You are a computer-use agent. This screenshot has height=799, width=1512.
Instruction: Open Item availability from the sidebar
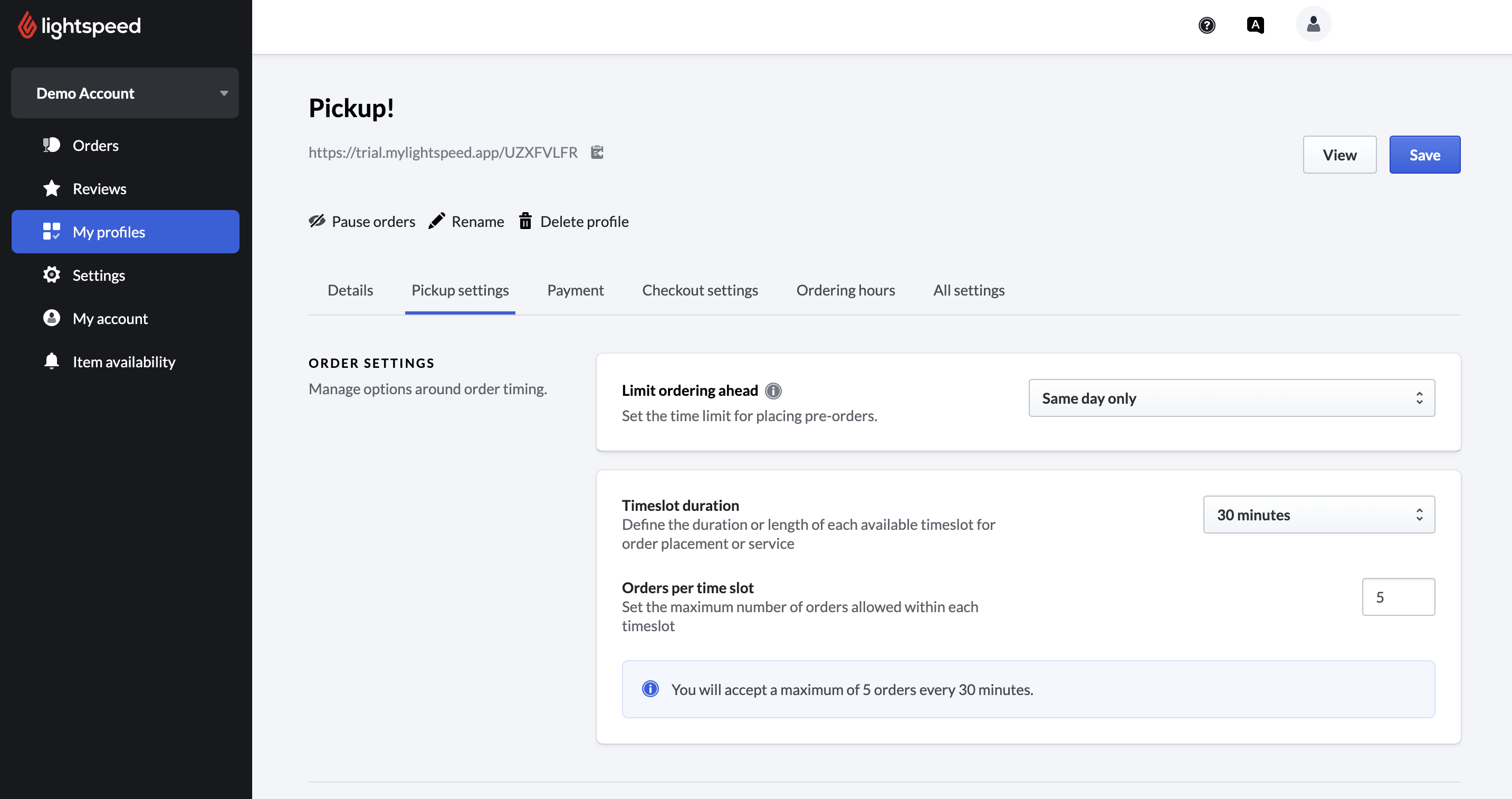123,362
